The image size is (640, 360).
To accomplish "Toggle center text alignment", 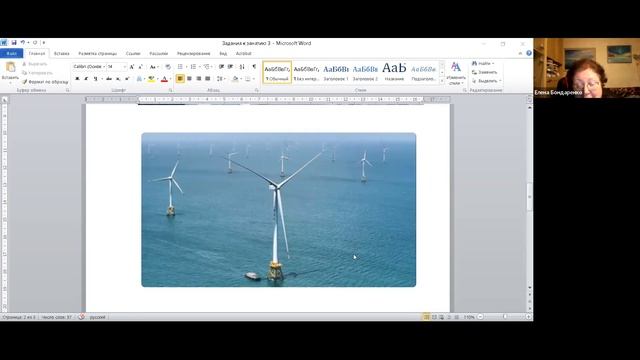I will pyautogui.click(x=189, y=78).
